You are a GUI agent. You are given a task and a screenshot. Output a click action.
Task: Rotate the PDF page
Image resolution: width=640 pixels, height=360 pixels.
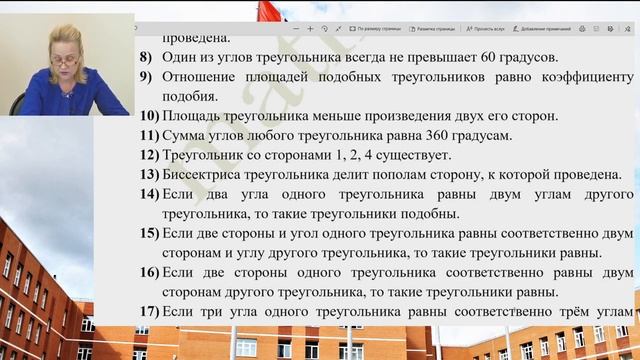click(324, 29)
